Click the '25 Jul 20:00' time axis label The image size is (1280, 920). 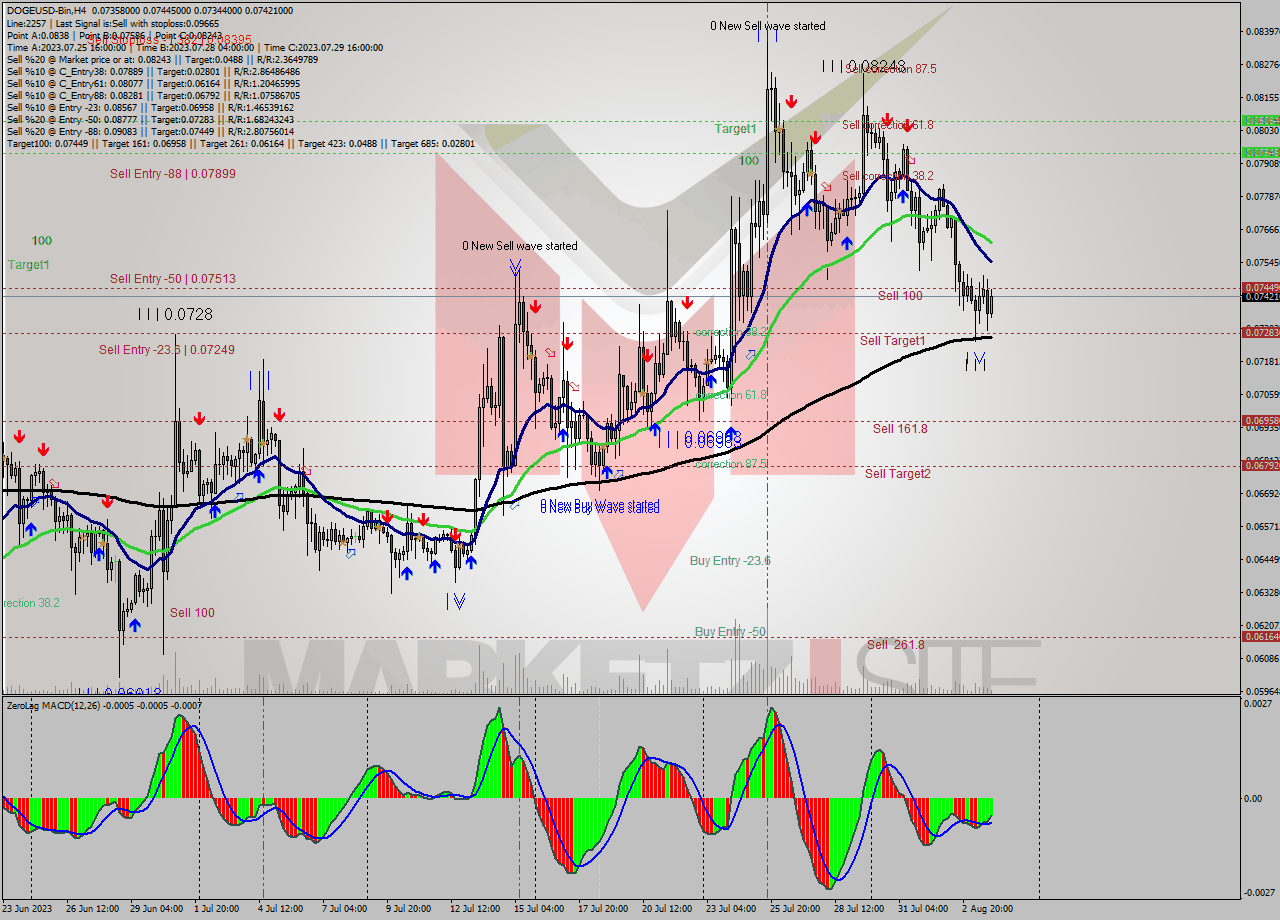click(793, 909)
